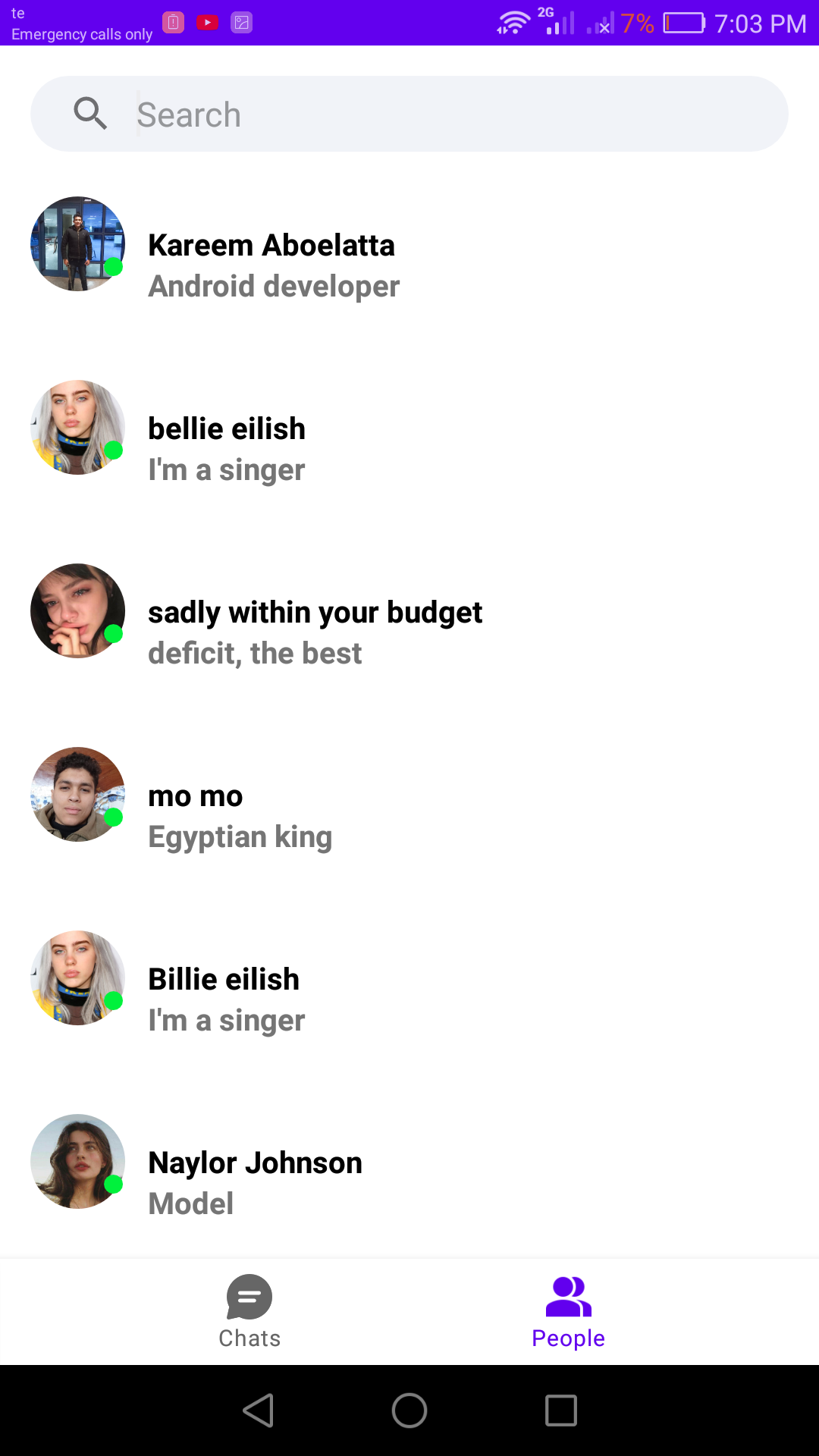Tap Kareem's 'Android developer' status text

coord(274,287)
